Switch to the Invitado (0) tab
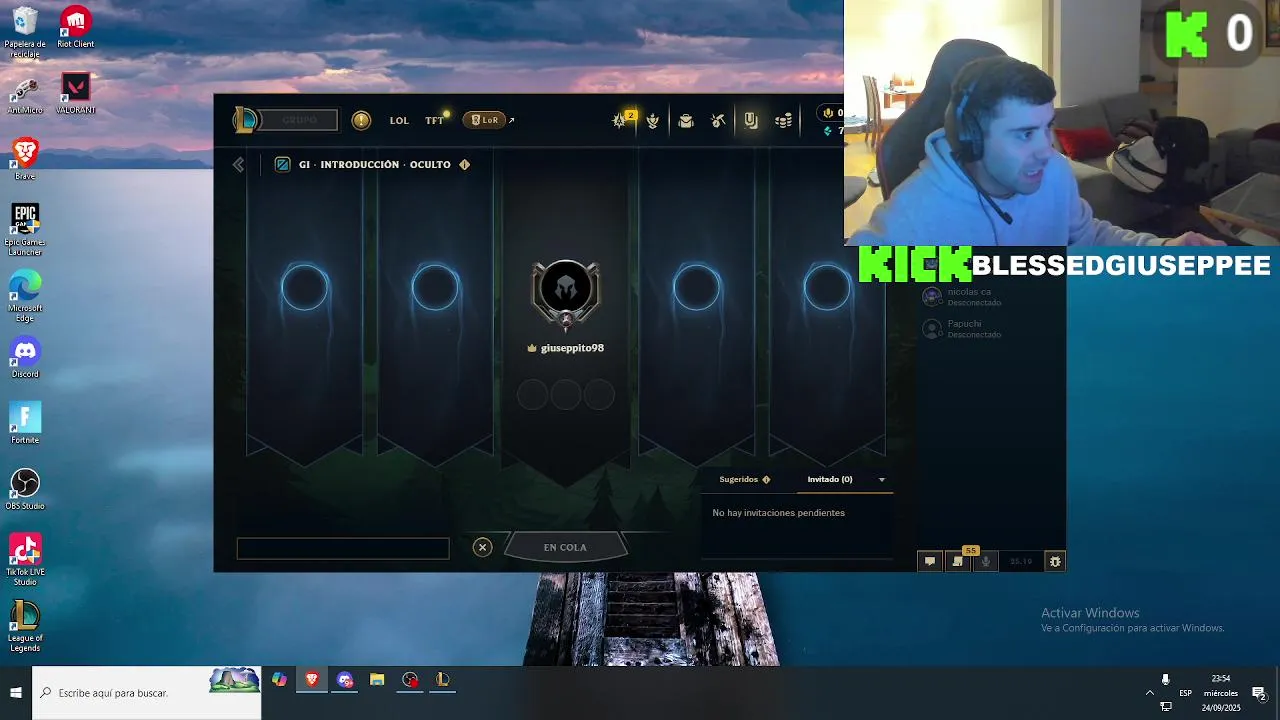Image resolution: width=1280 pixels, height=720 pixels. 830,479
